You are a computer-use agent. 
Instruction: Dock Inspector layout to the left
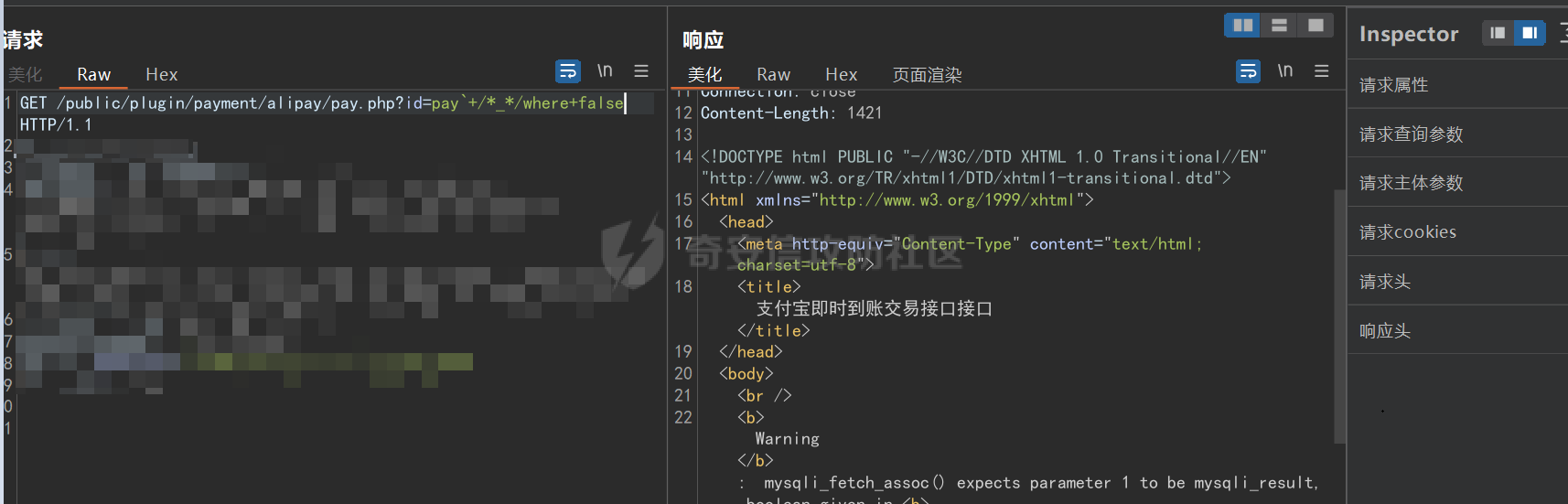1498,33
